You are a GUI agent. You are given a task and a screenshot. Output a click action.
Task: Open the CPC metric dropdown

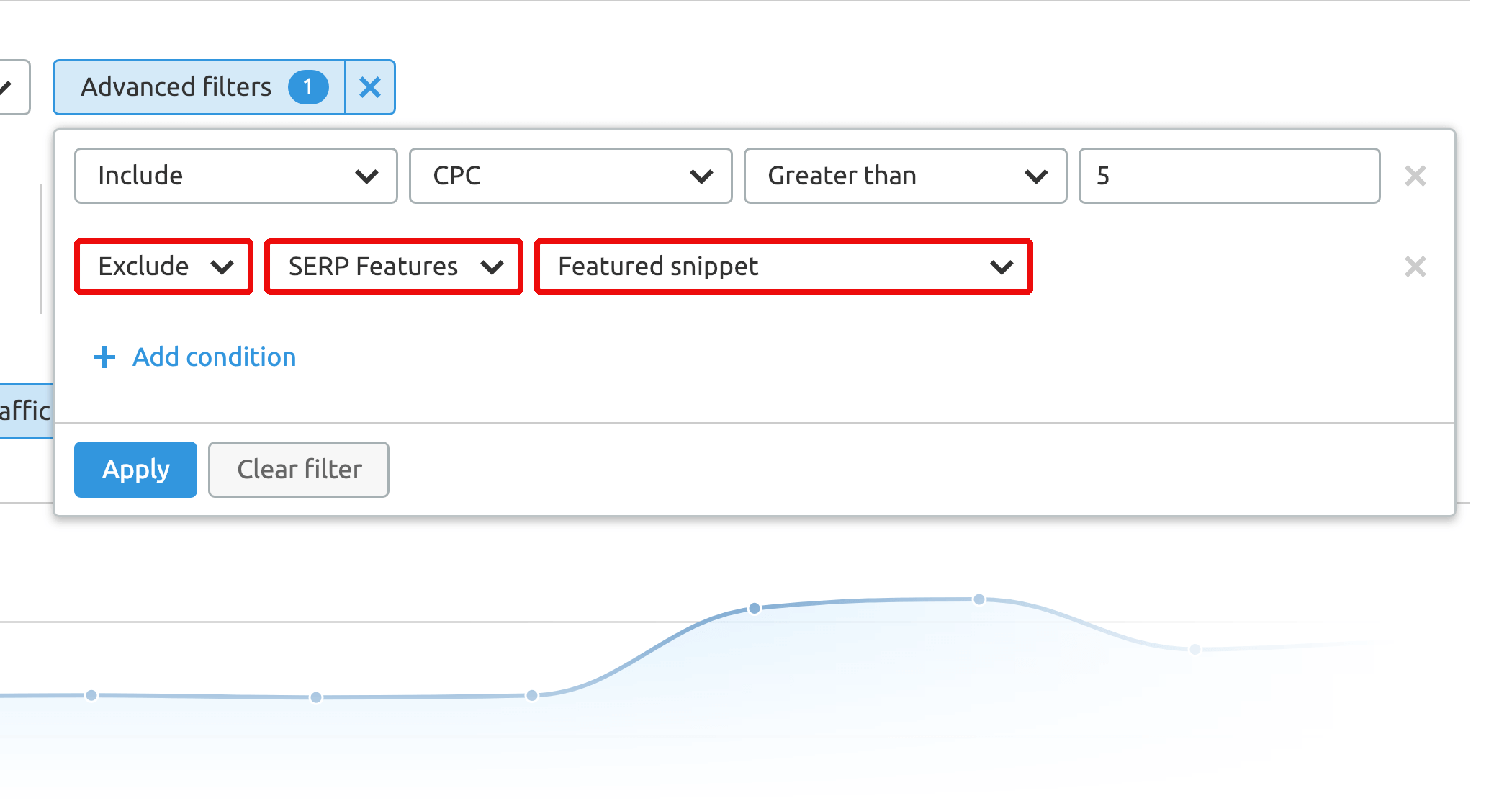click(x=570, y=176)
